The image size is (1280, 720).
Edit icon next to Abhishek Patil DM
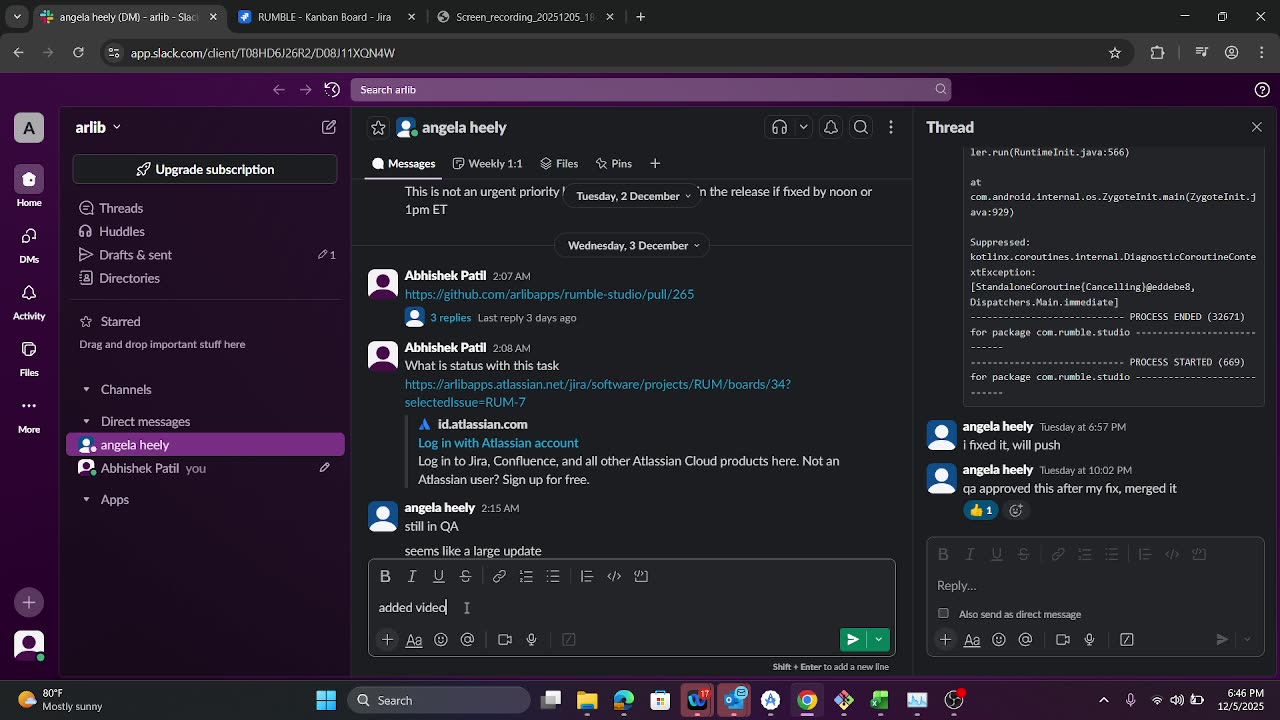[325, 468]
